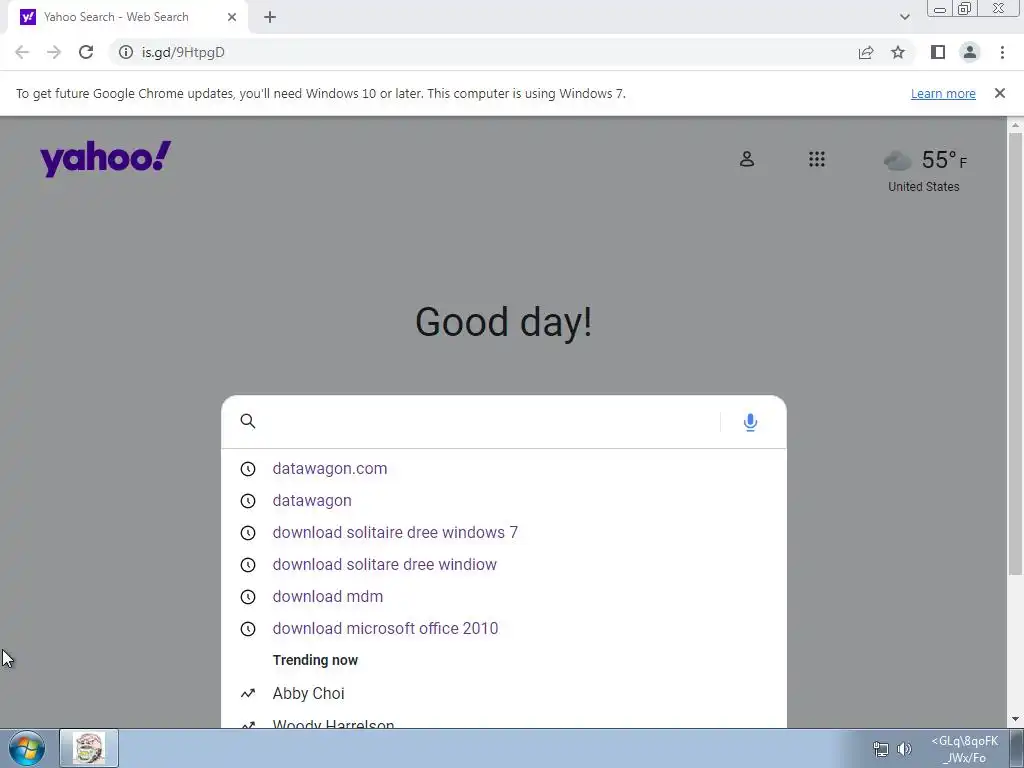Viewport: 1024px width, 768px height.
Task: Open Learn more link in update banner
Action: coord(943,93)
